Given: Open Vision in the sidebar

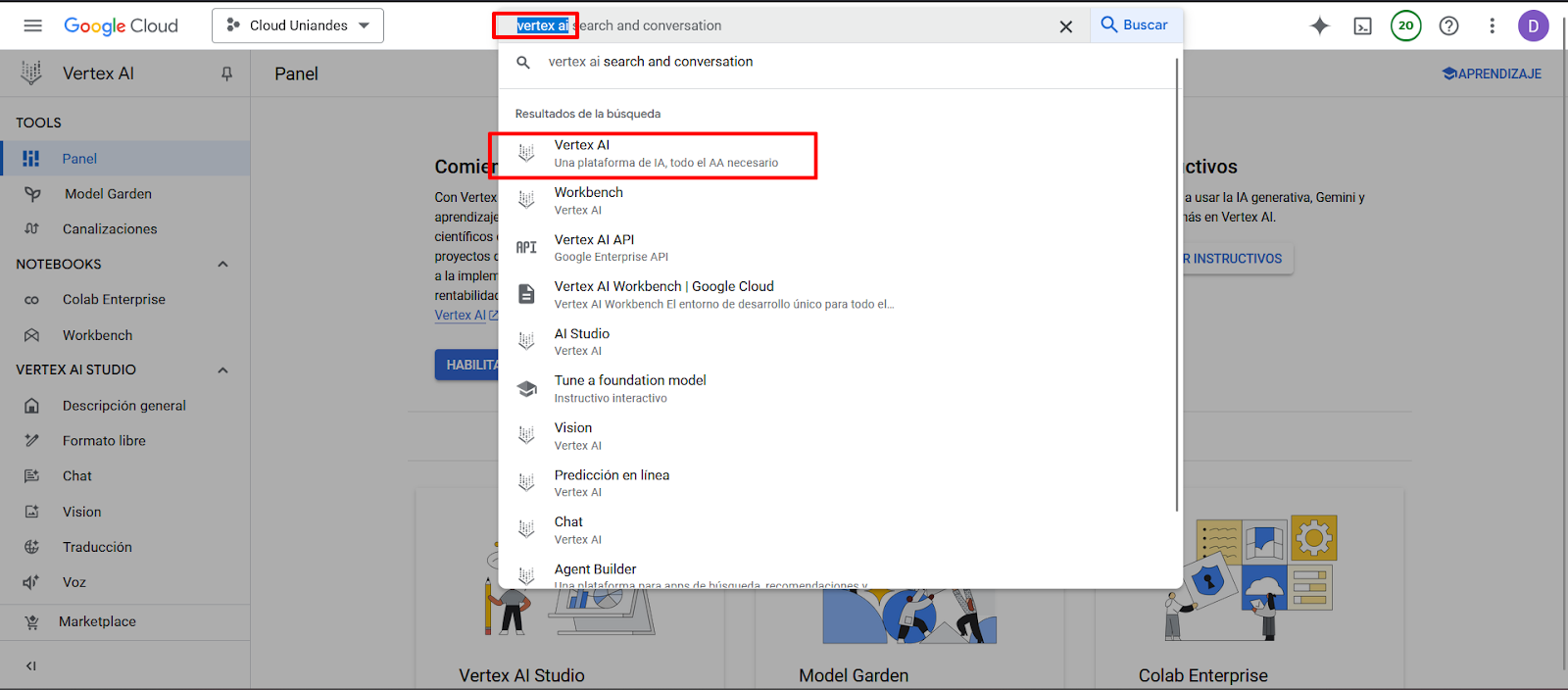Looking at the screenshot, I should tap(125, 512).
